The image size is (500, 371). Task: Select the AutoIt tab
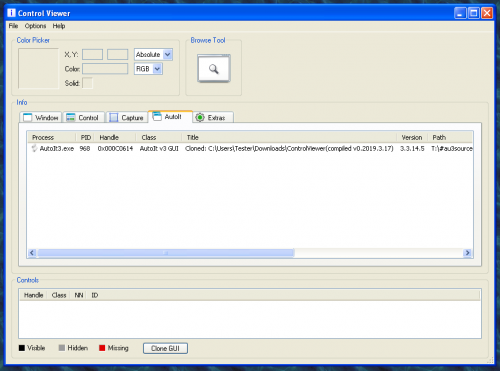170,117
